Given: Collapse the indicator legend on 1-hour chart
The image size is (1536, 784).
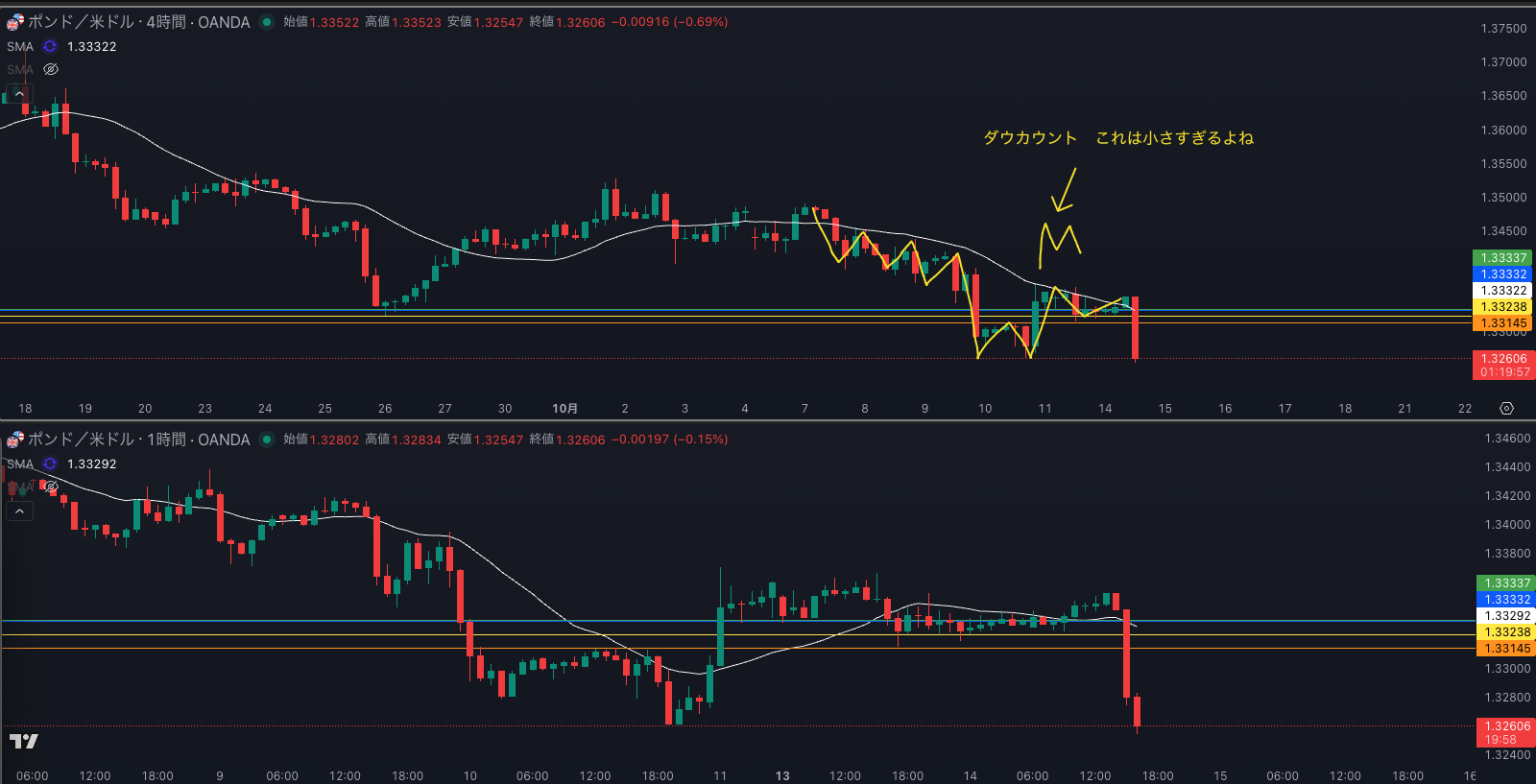Looking at the screenshot, I should pos(19,511).
